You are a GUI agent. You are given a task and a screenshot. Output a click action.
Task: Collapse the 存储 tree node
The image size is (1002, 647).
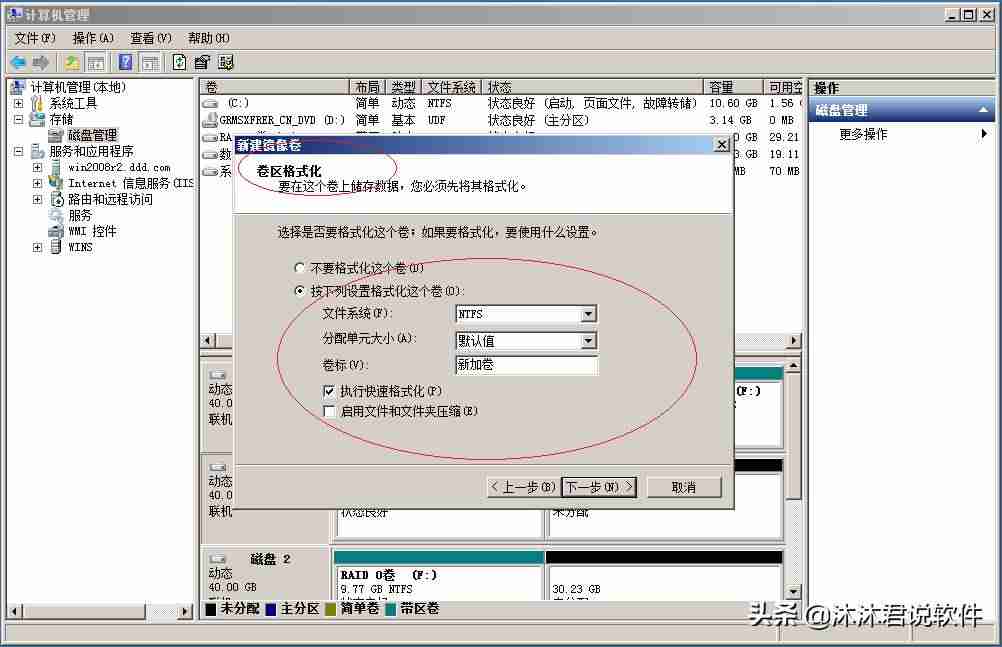(x=19, y=119)
